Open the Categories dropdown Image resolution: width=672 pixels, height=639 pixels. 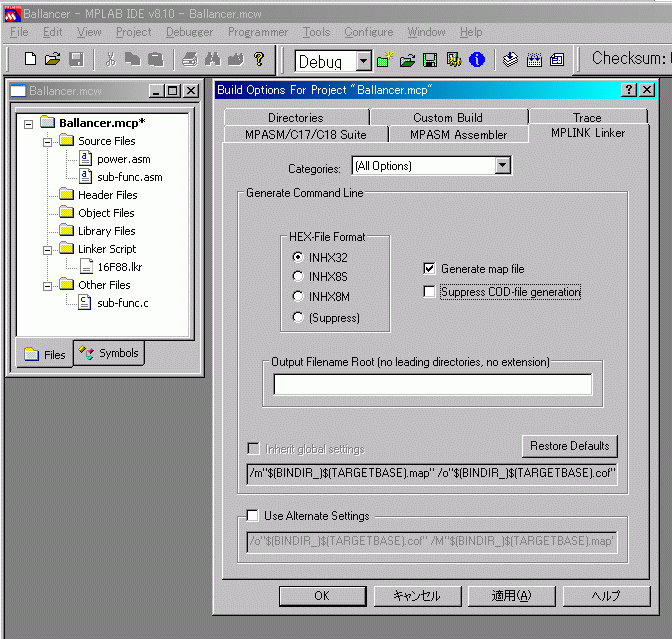[503, 165]
